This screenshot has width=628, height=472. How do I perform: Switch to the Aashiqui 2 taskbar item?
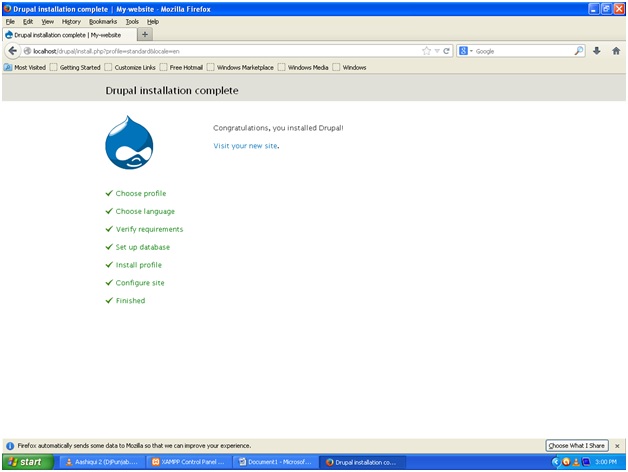[x=102, y=462]
